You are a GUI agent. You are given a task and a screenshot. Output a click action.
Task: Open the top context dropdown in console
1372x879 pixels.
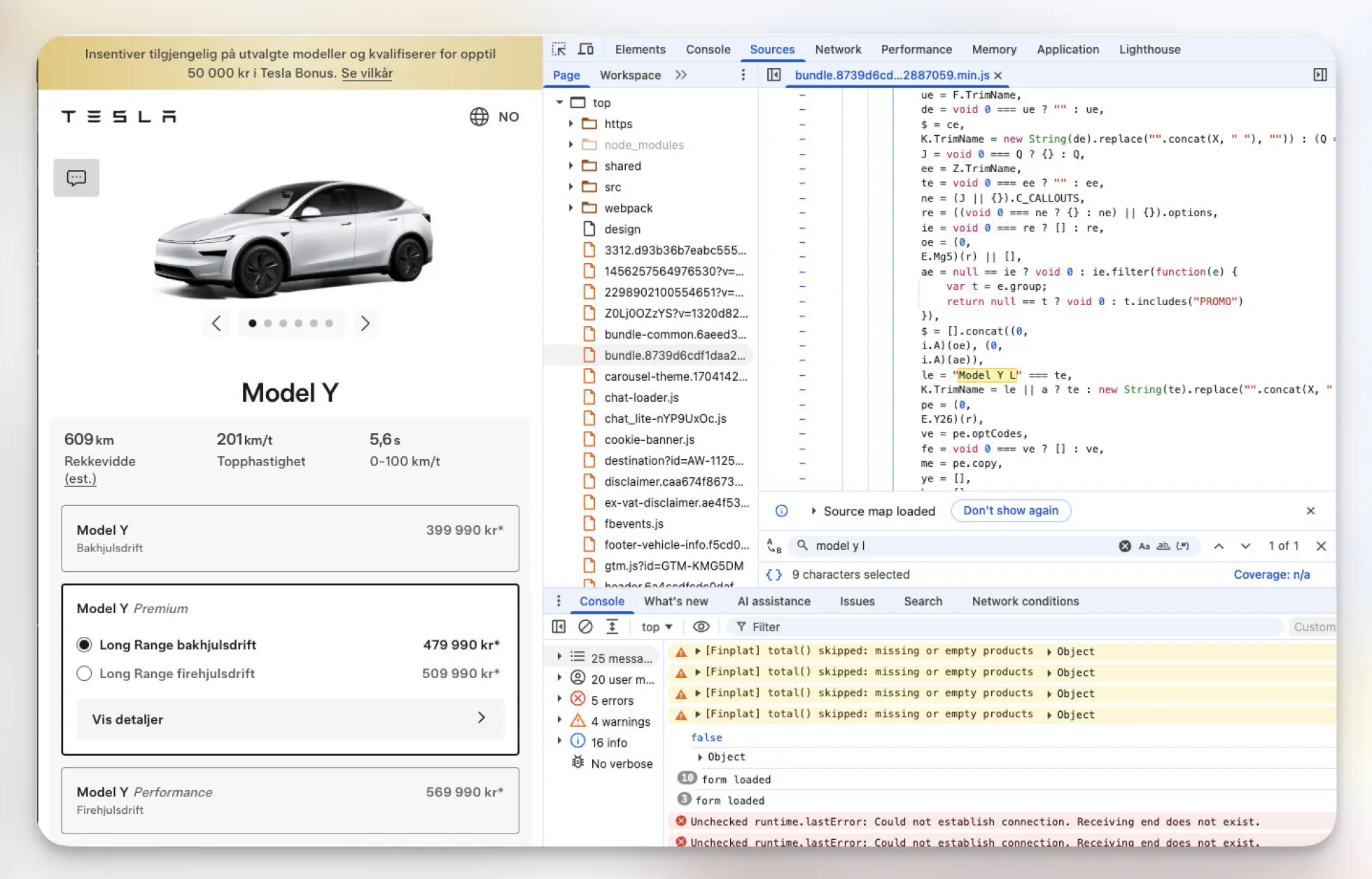click(657, 627)
